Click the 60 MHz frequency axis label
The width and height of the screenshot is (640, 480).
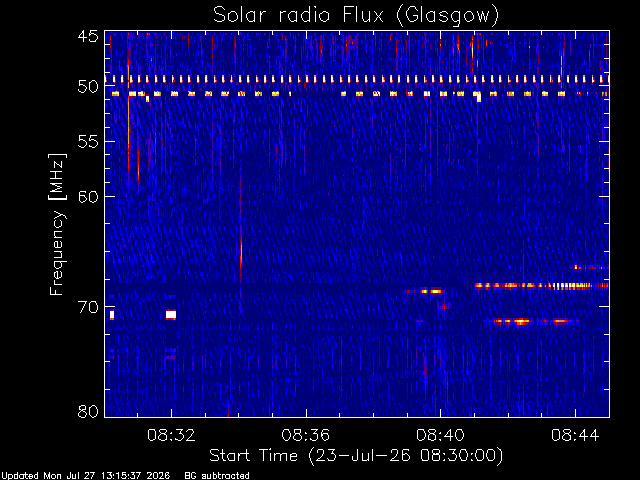(88, 197)
